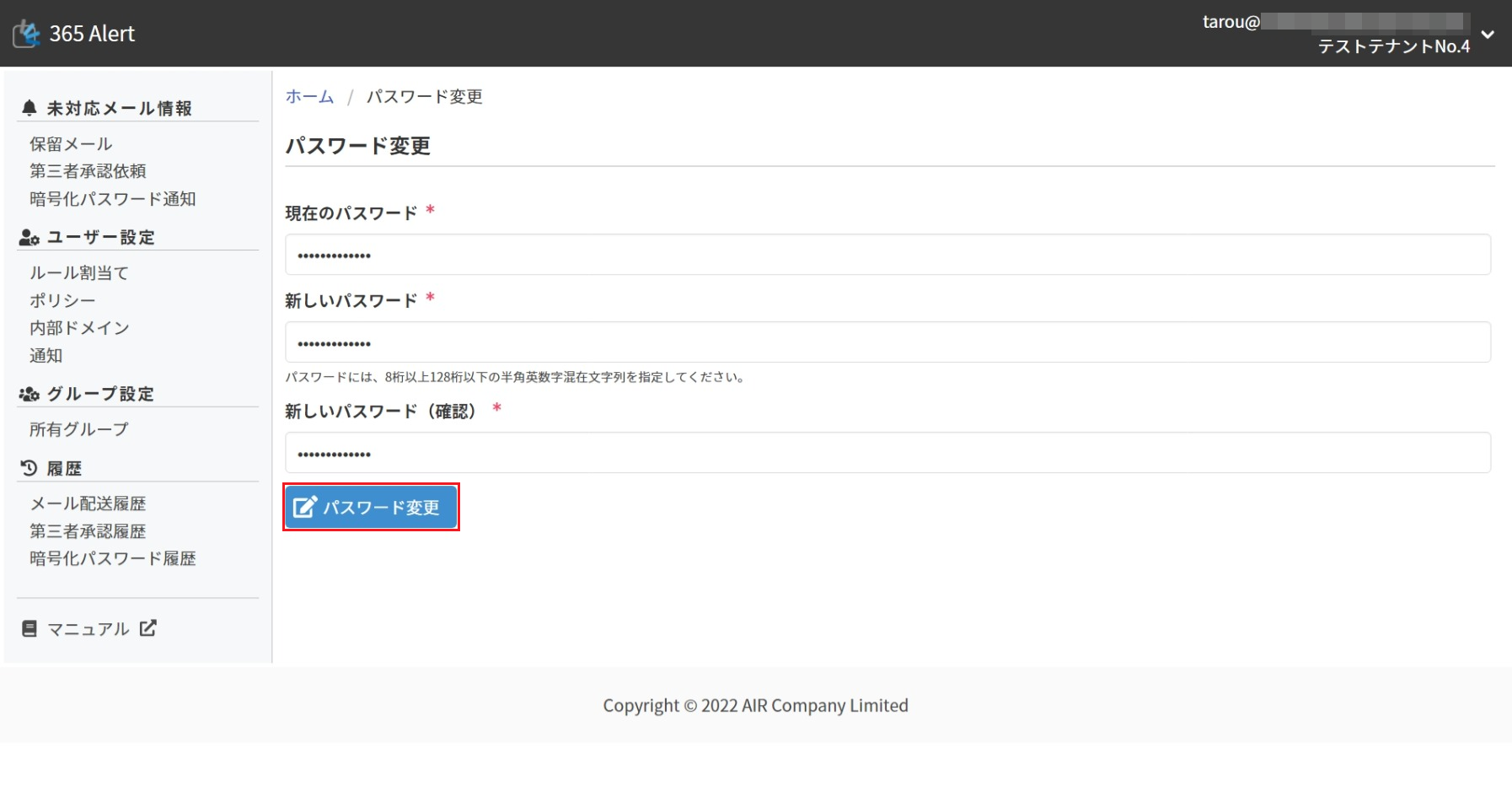Go to ホーム breadcrumb link
This screenshot has height=802, width=1512.
pos(309,97)
